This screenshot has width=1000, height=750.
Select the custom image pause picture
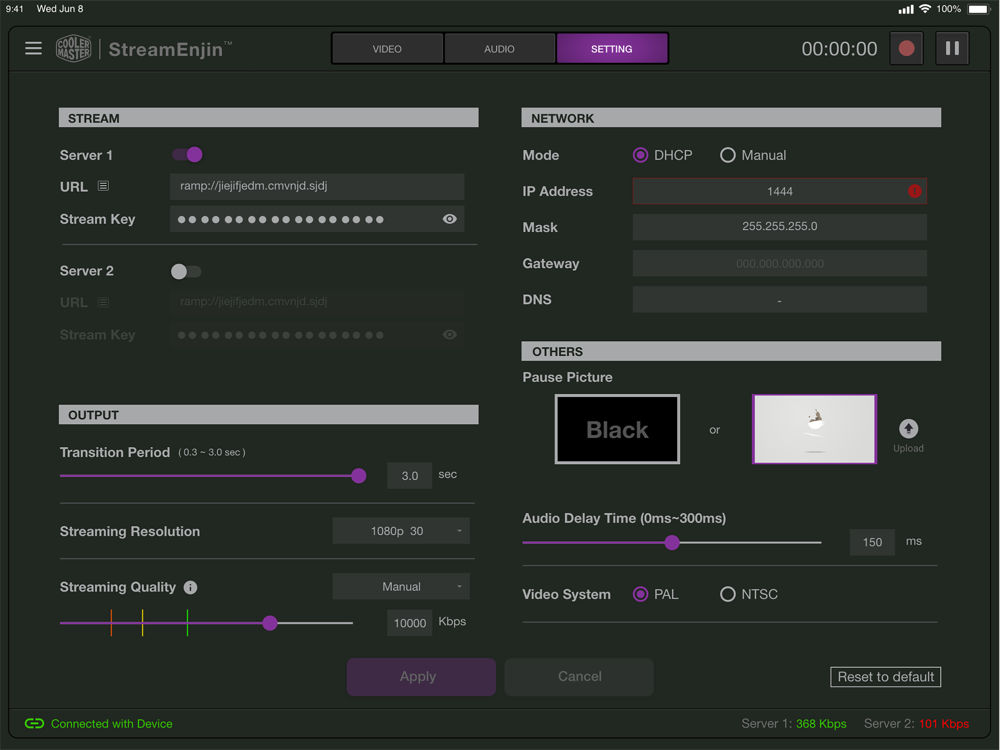click(x=814, y=429)
